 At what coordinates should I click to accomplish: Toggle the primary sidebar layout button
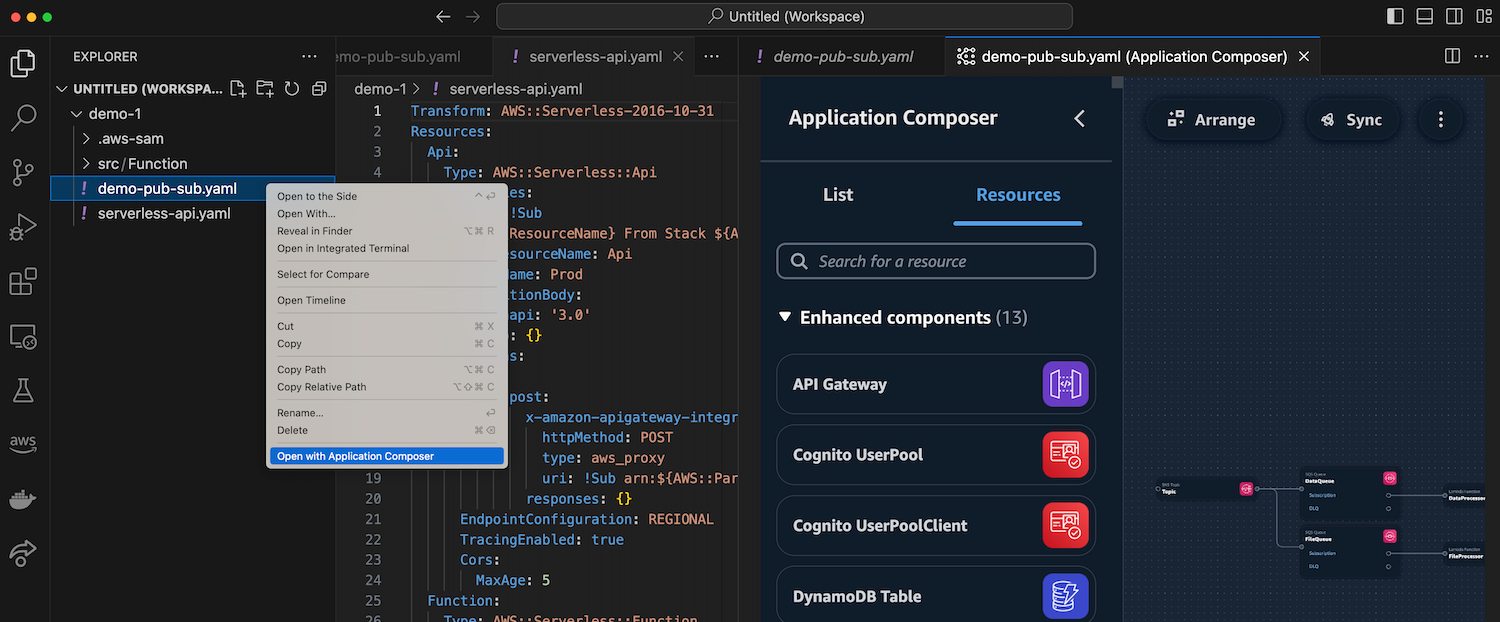point(1395,16)
